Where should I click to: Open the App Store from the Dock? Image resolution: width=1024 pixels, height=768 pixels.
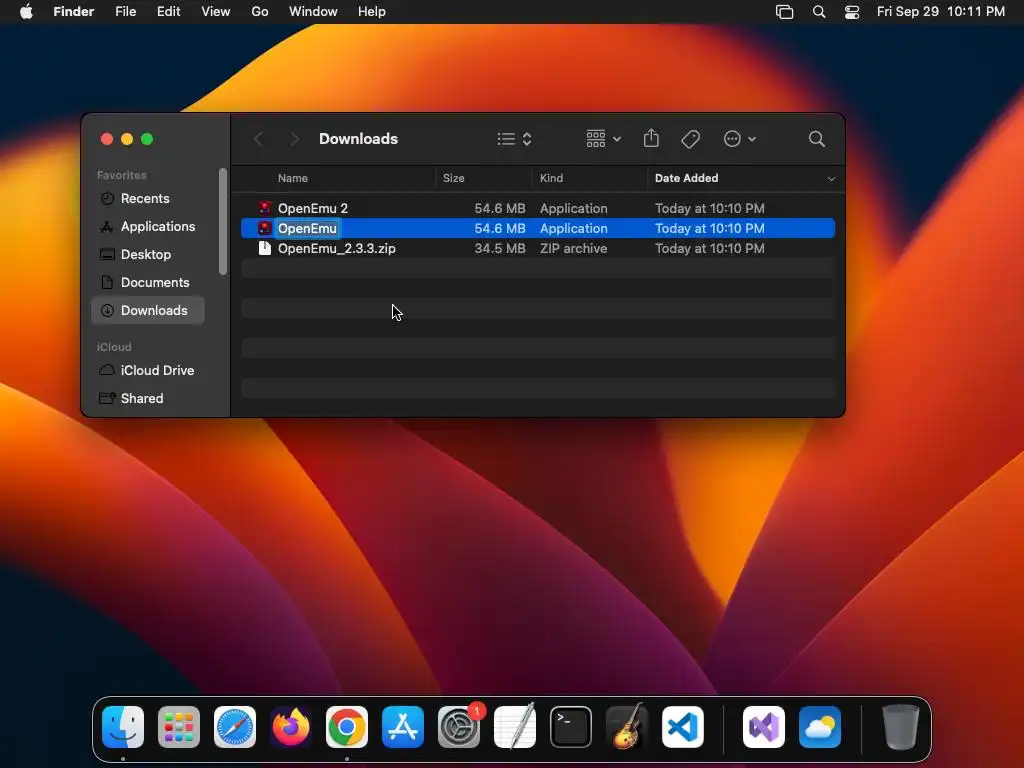pos(403,727)
